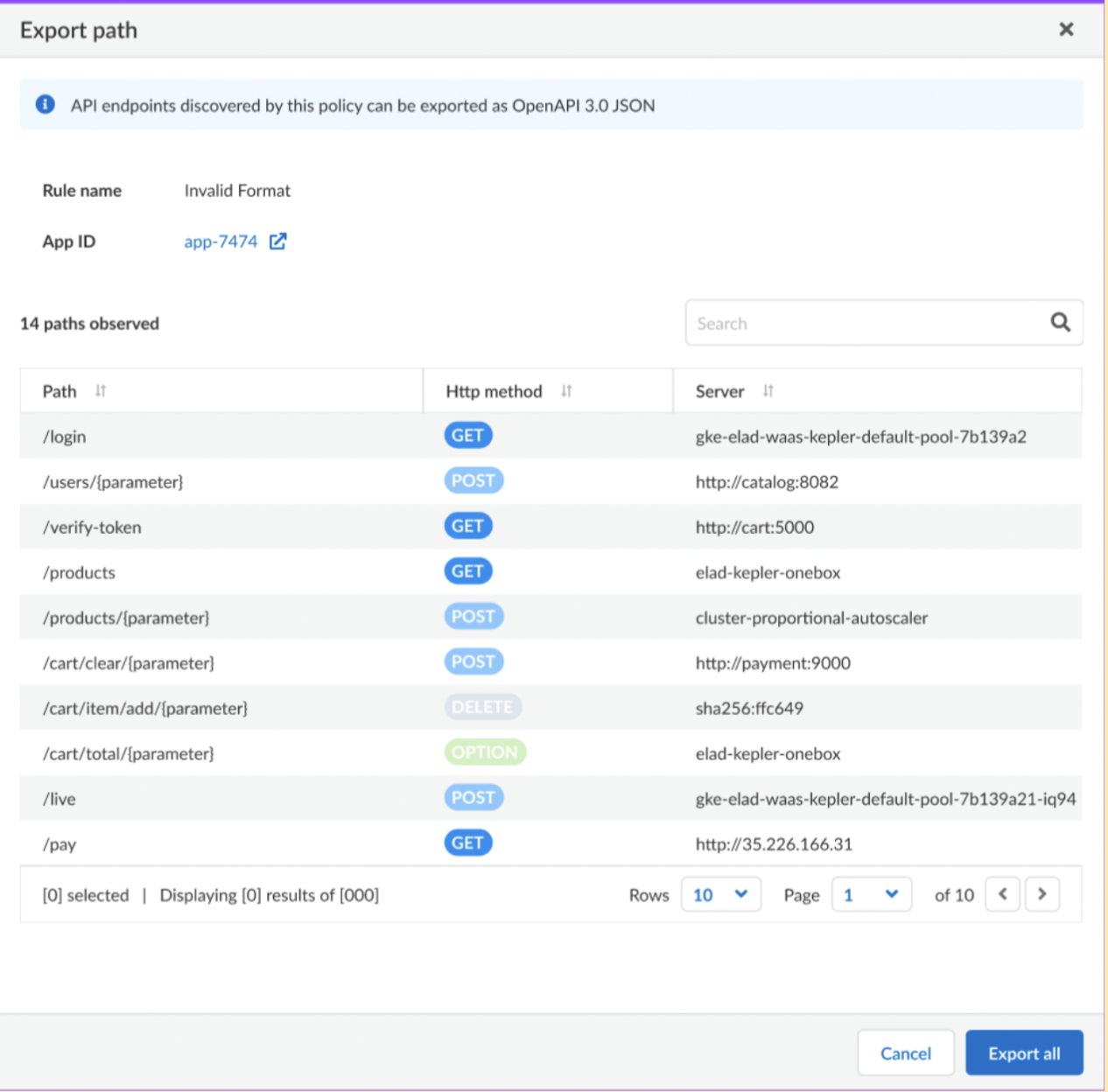Click POST badge in /users/{parameter} row
This screenshot has height=1092, width=1108.
[x=473, y=480]
